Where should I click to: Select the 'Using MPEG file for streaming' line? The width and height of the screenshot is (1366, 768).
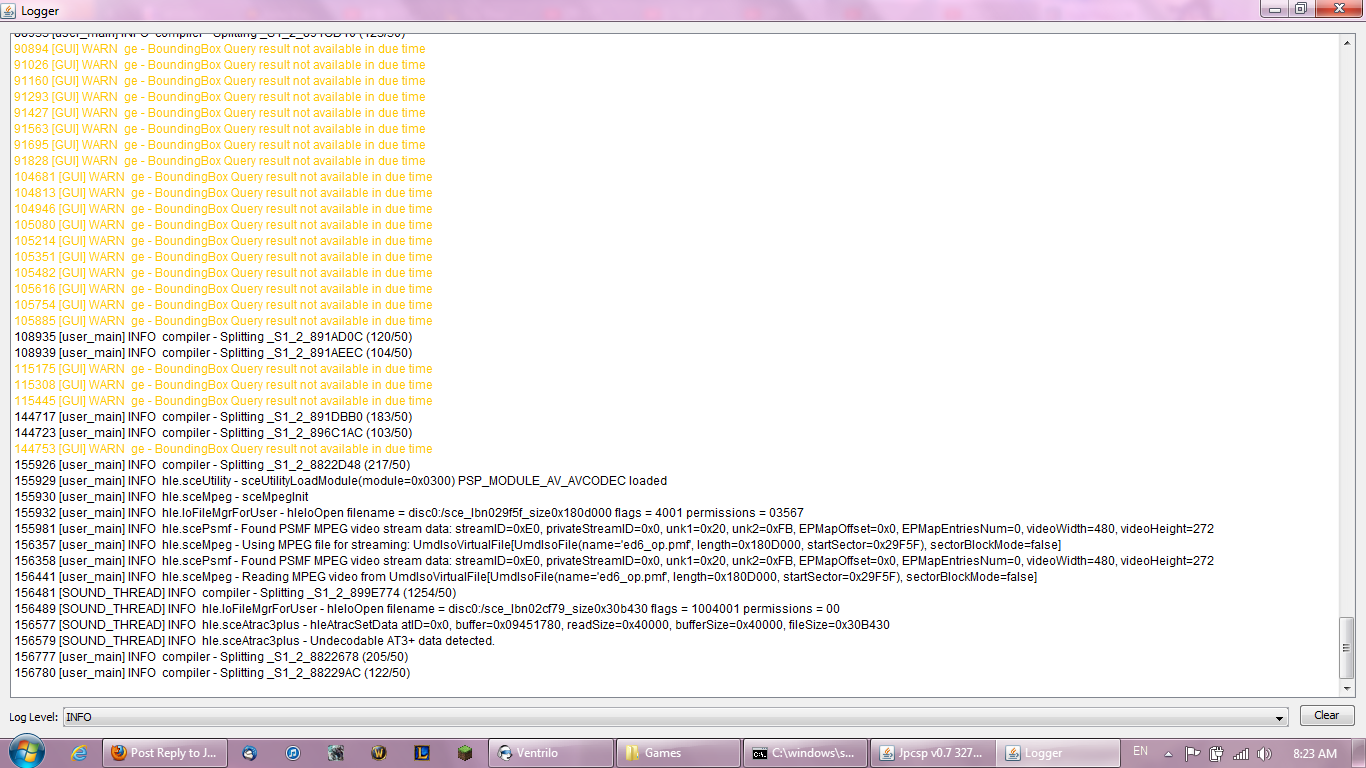click(x=538, y=545)
